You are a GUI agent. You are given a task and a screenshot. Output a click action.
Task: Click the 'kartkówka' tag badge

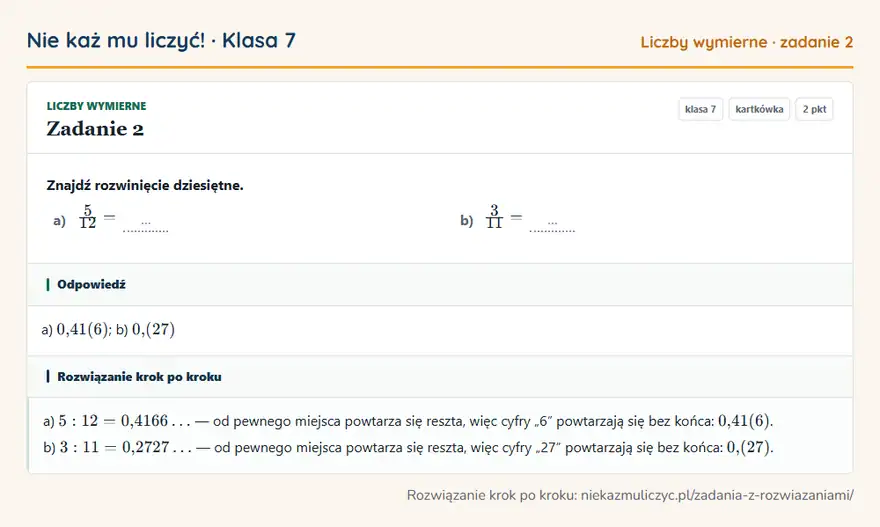point(759,109)
